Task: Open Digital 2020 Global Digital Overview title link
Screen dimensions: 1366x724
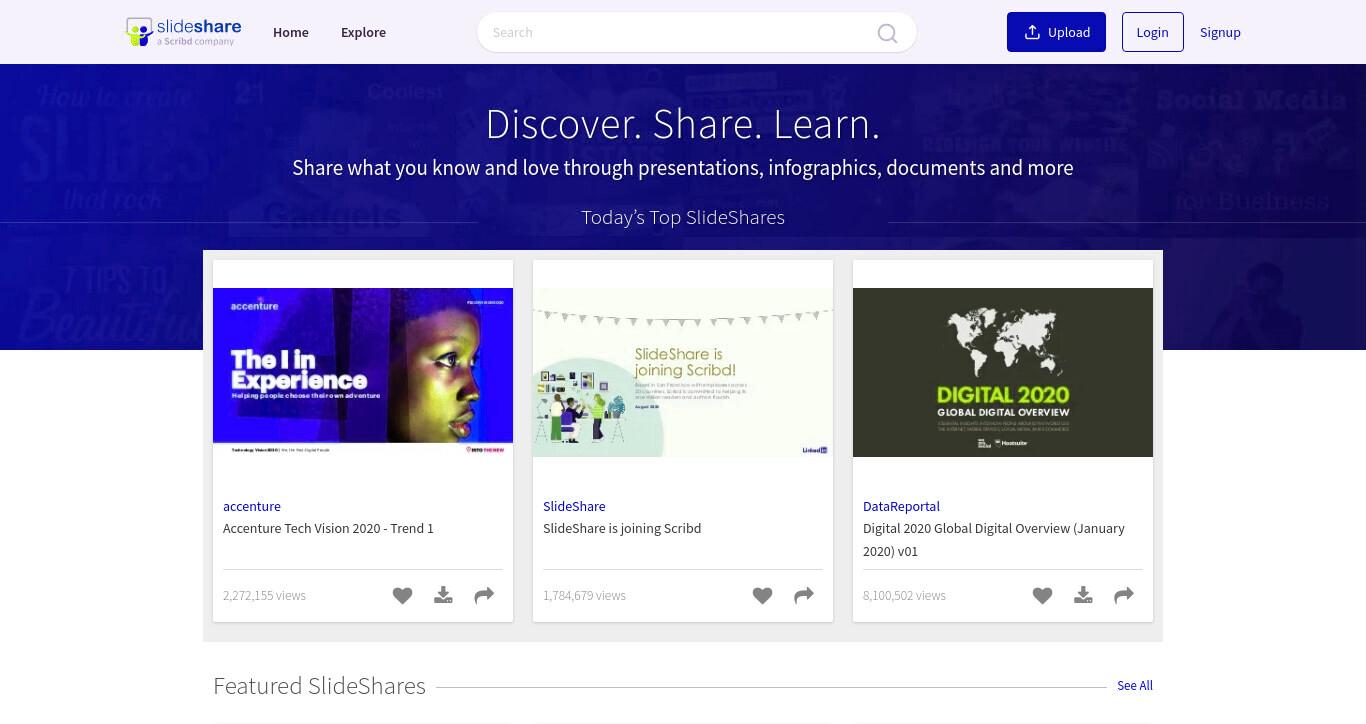Action: [x=994, y=539]
